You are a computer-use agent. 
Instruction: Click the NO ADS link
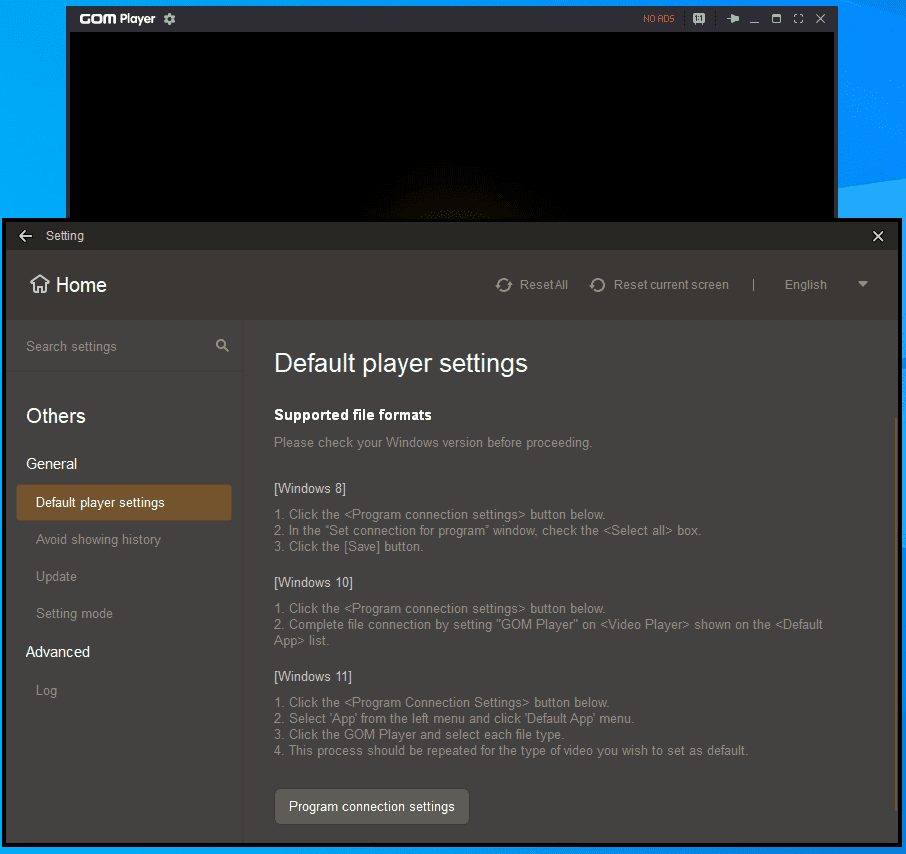pos(659,19)
